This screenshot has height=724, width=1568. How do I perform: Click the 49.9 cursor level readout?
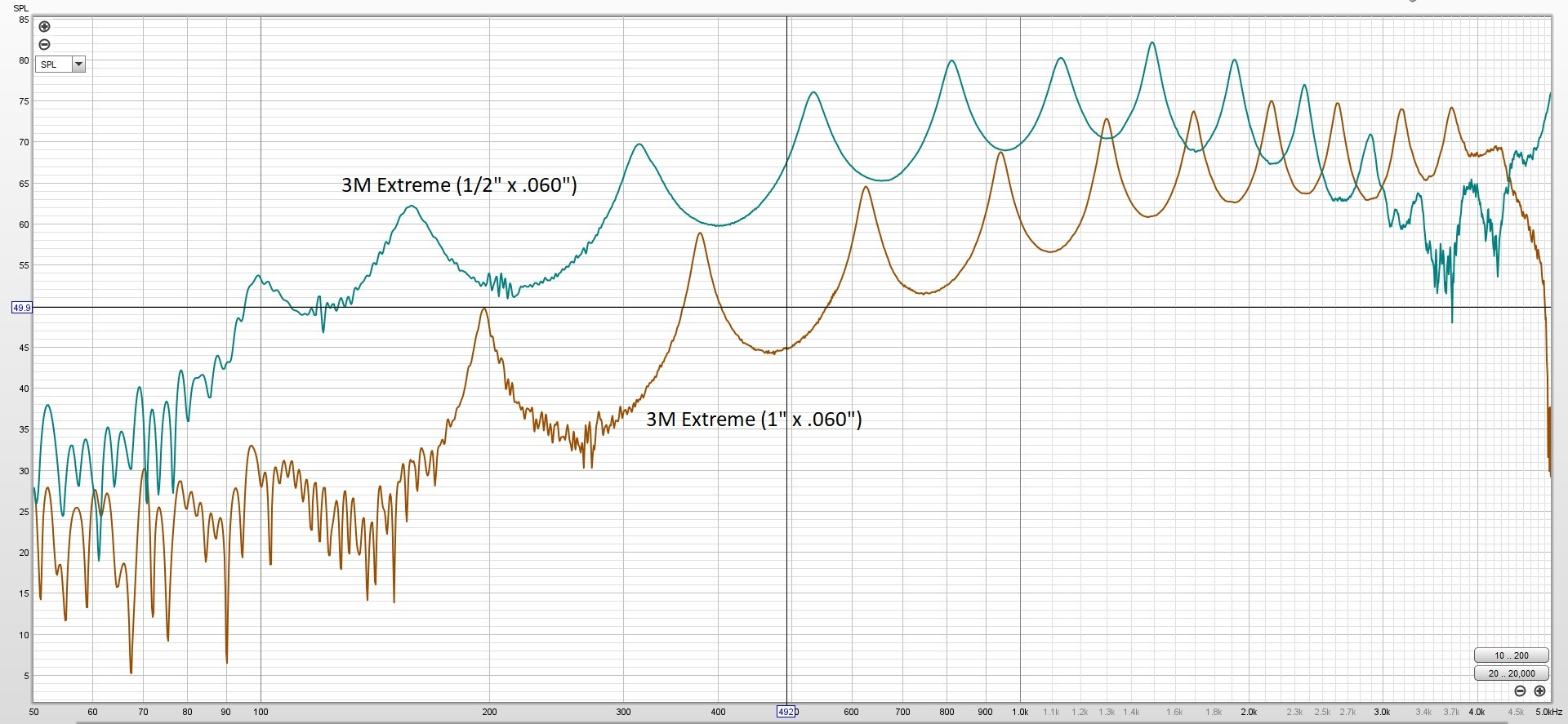[x=22, y=308]
